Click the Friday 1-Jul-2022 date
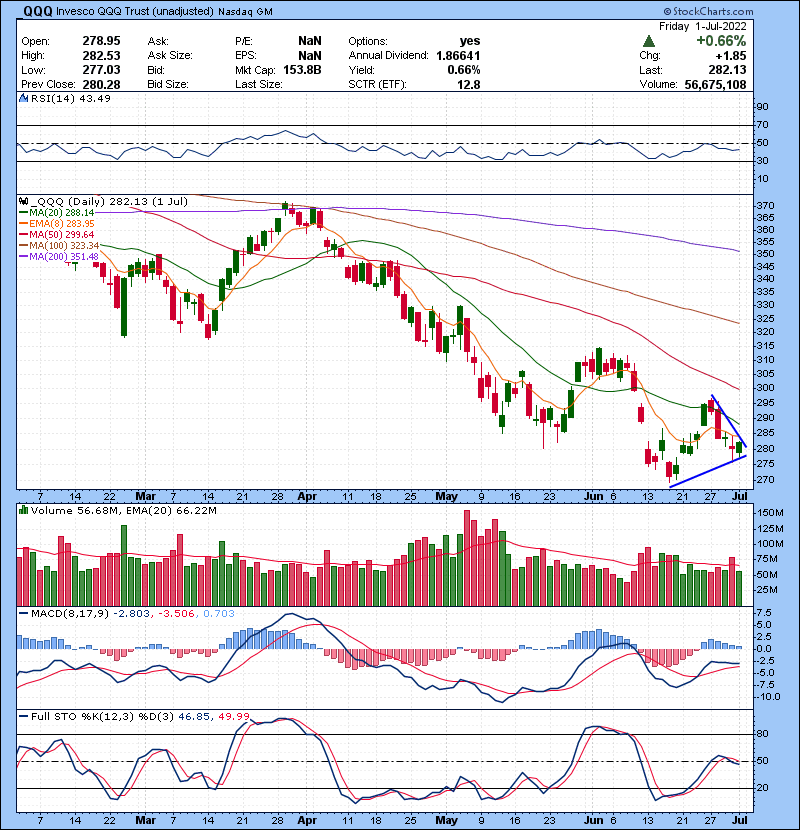The image size is (800, 830). click(x=703, y=26)
